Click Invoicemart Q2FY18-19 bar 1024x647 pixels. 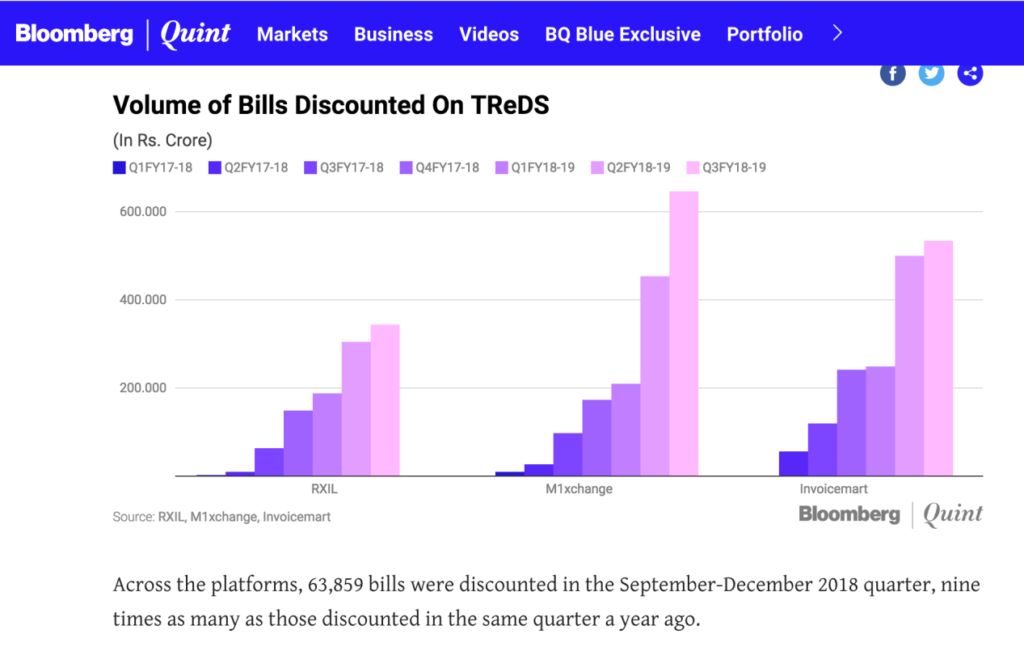pyautogui.click(x=909, y=366)
